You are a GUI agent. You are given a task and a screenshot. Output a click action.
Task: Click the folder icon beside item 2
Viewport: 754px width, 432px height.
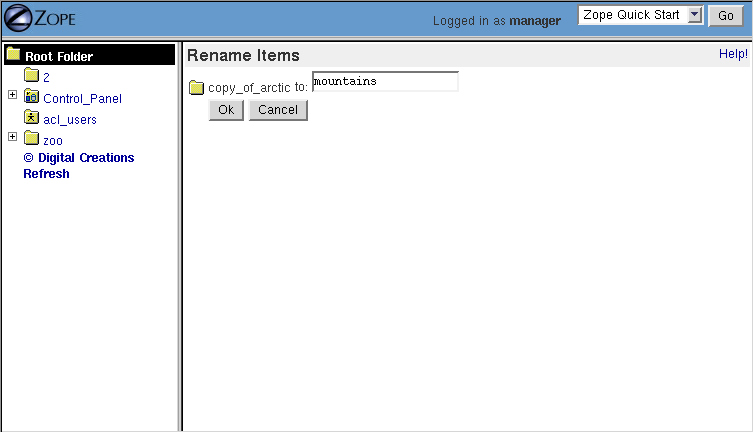(31, 76)
